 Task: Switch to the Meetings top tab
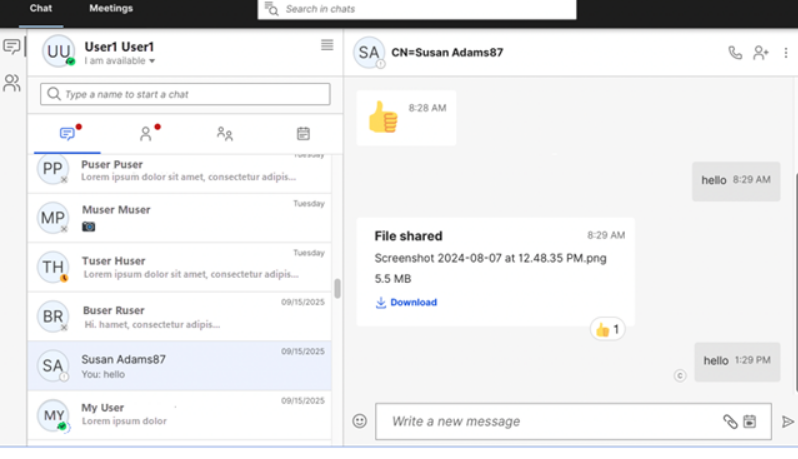[111, 8]
